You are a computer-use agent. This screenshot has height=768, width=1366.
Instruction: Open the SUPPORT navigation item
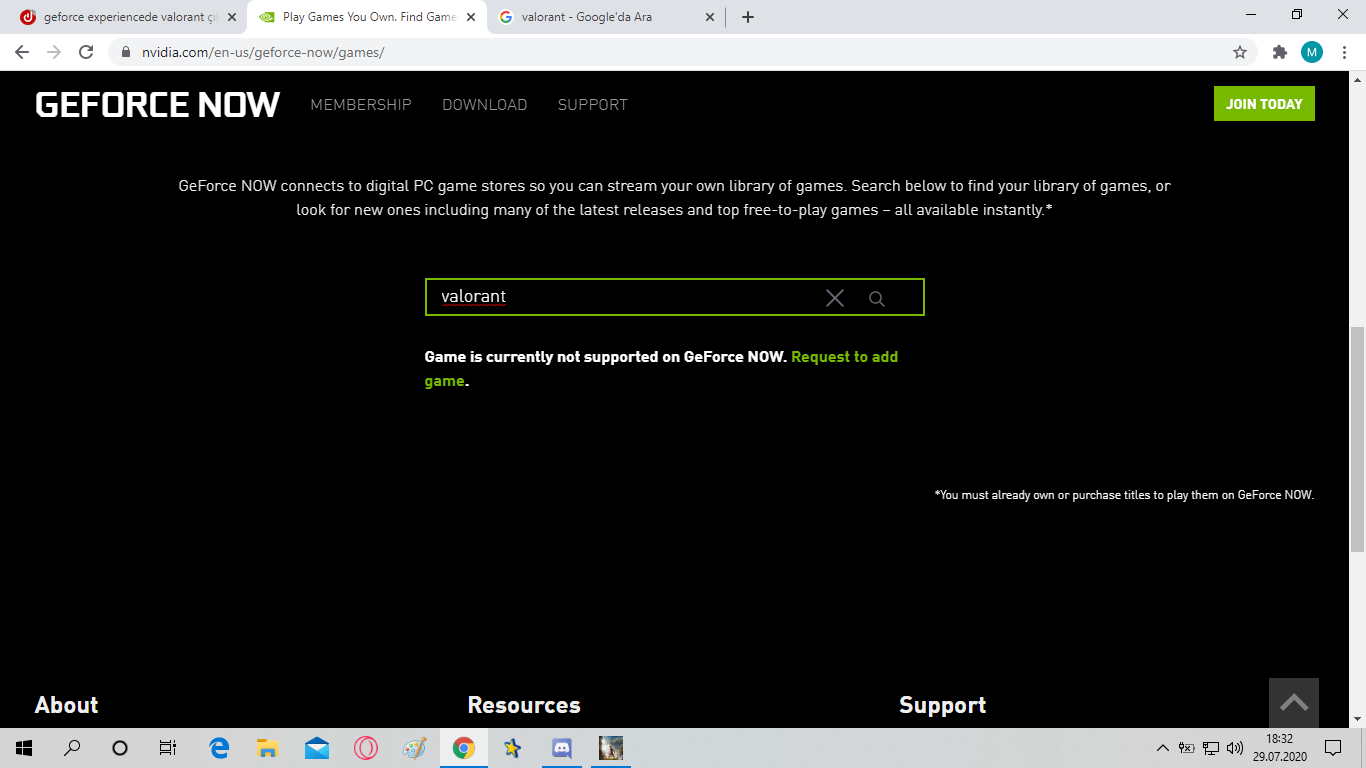point(593,105)
